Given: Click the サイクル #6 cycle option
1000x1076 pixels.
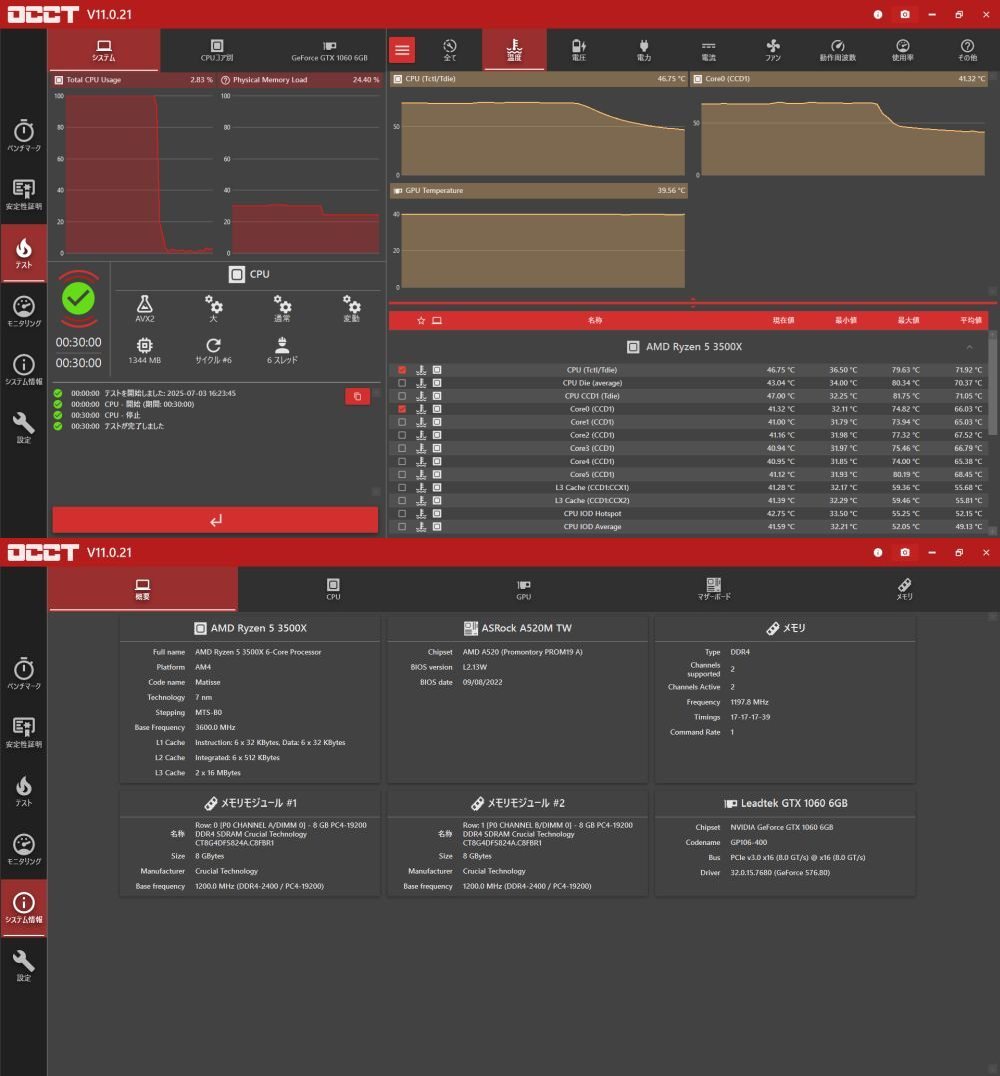Looking at the screenshot, I should 213,351.
